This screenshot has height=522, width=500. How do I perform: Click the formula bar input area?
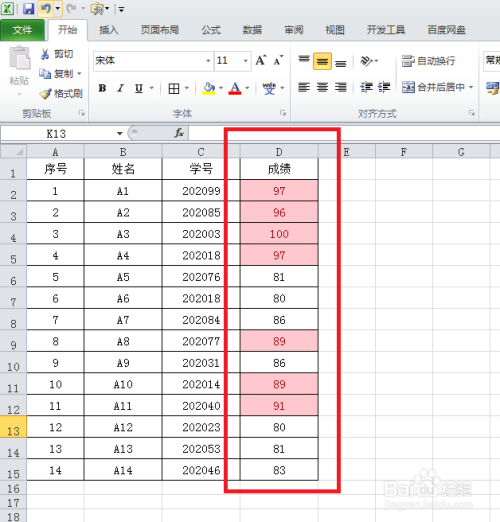point(344,133)
